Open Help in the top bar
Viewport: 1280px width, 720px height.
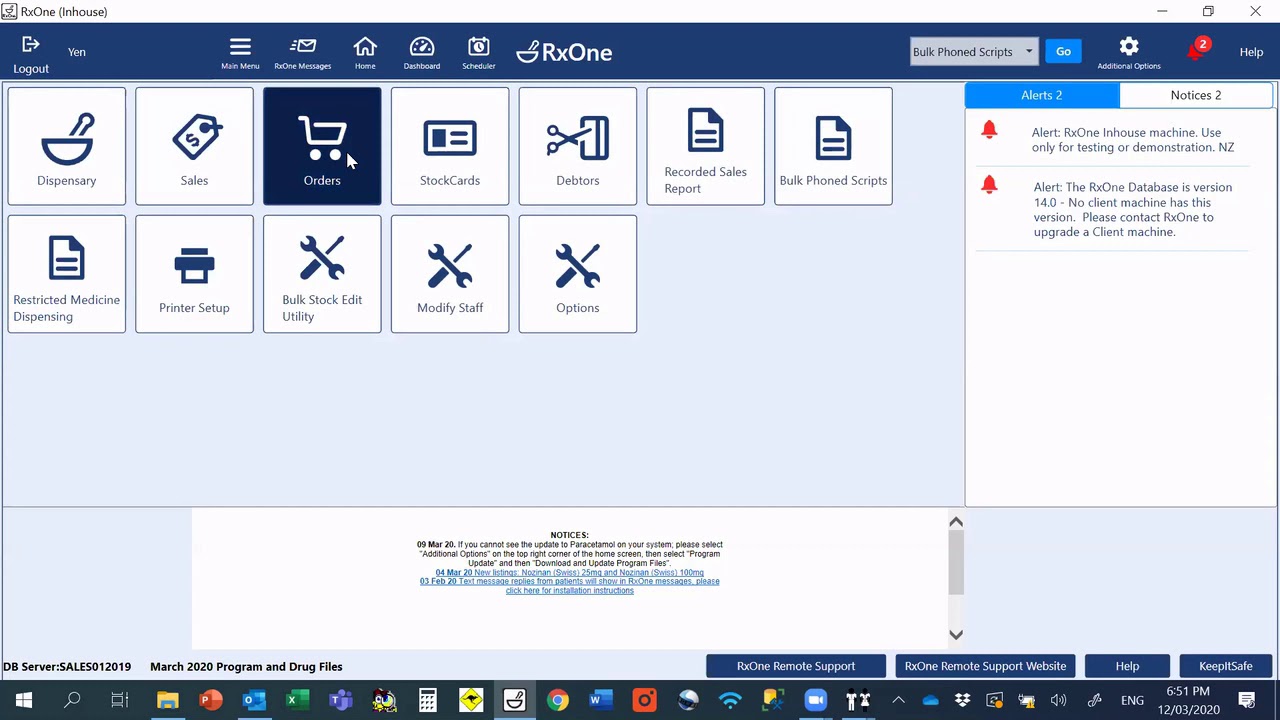click(x=1251, y=52)
